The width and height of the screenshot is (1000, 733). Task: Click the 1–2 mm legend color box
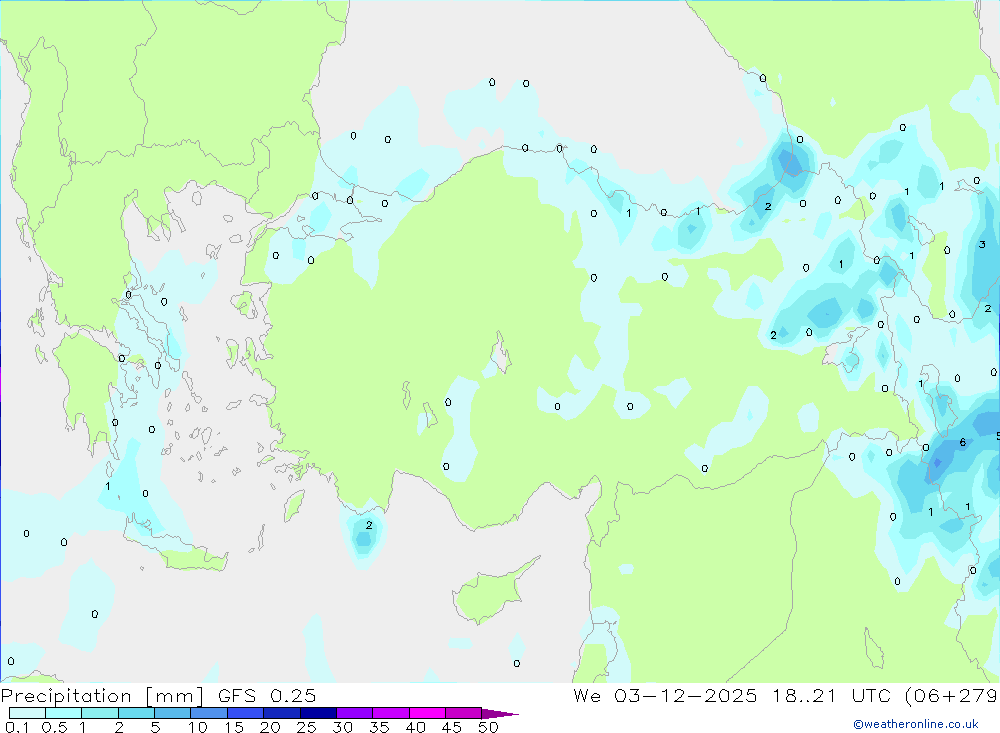point(100,713)
